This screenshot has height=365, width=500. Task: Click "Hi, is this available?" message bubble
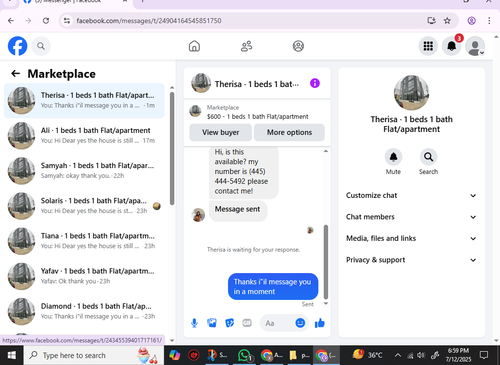244,172
